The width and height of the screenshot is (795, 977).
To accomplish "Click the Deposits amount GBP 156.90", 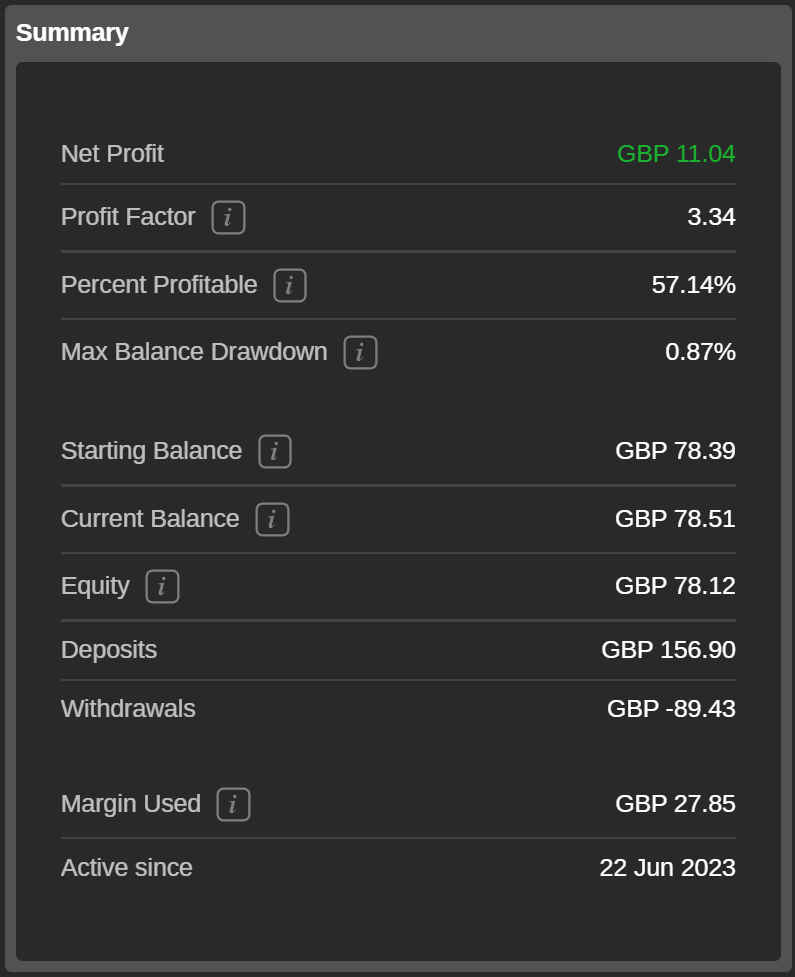I will [668, 650].
